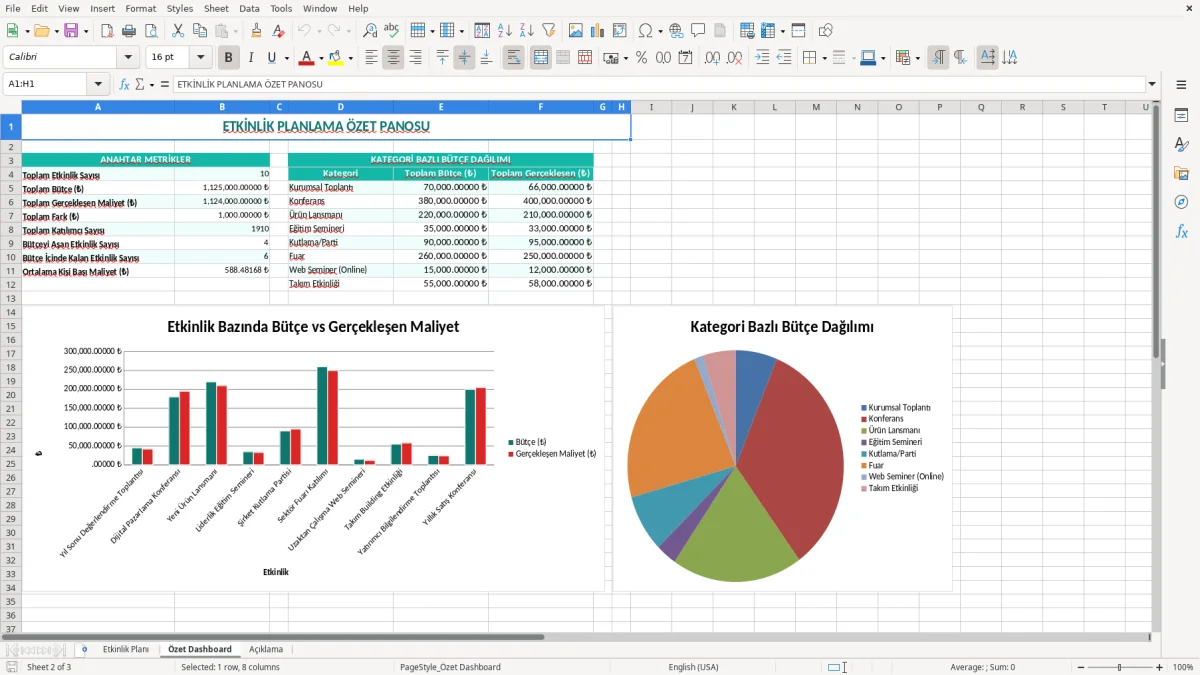This screenshot has height=675, width=1200.
Task: Toggle Wrap Text
Action: (x=513, y=58)
